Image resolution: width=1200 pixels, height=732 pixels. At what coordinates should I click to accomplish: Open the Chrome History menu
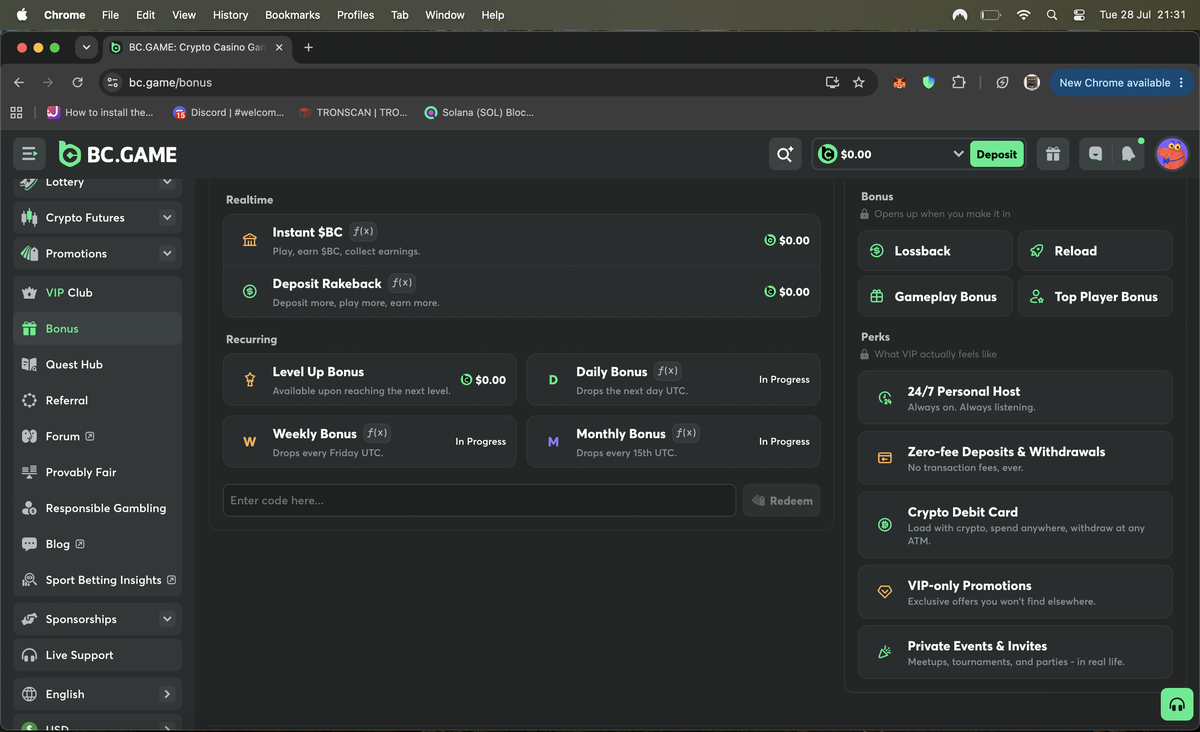(x=230, y=15)
